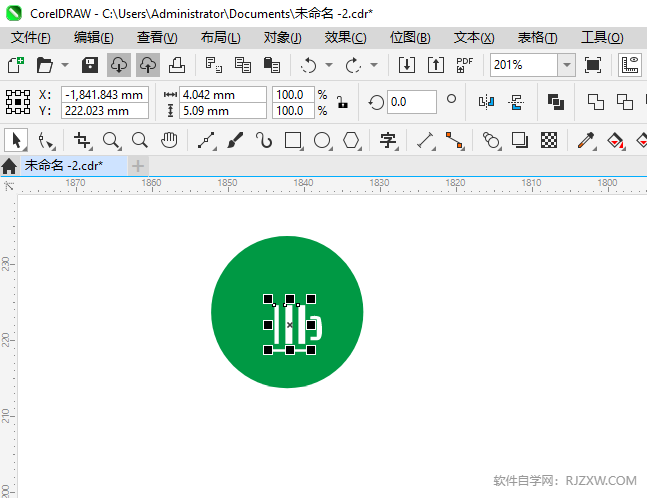The width and height of the screenshot is (647, 498).
Task: Click the rotation angle field
Action: click(411, 102)
